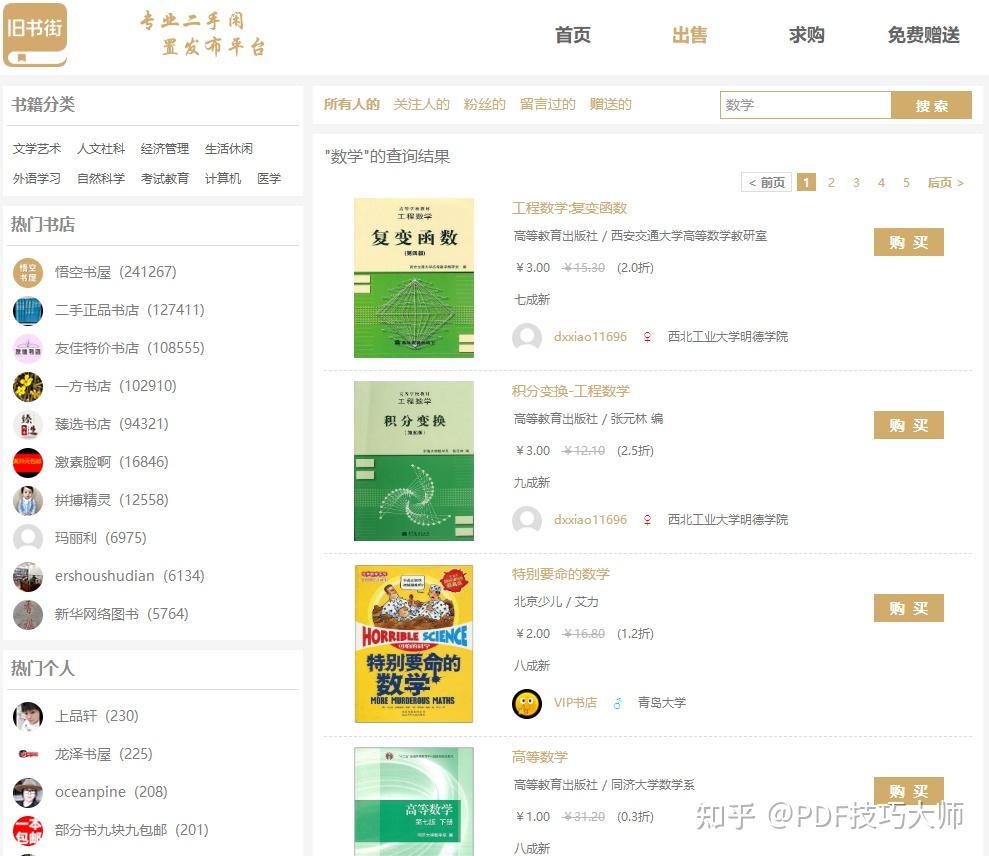The width and height of the screenshot is (989, 856).
Task: Open 计算机 book category
Action: click(223, 179)
